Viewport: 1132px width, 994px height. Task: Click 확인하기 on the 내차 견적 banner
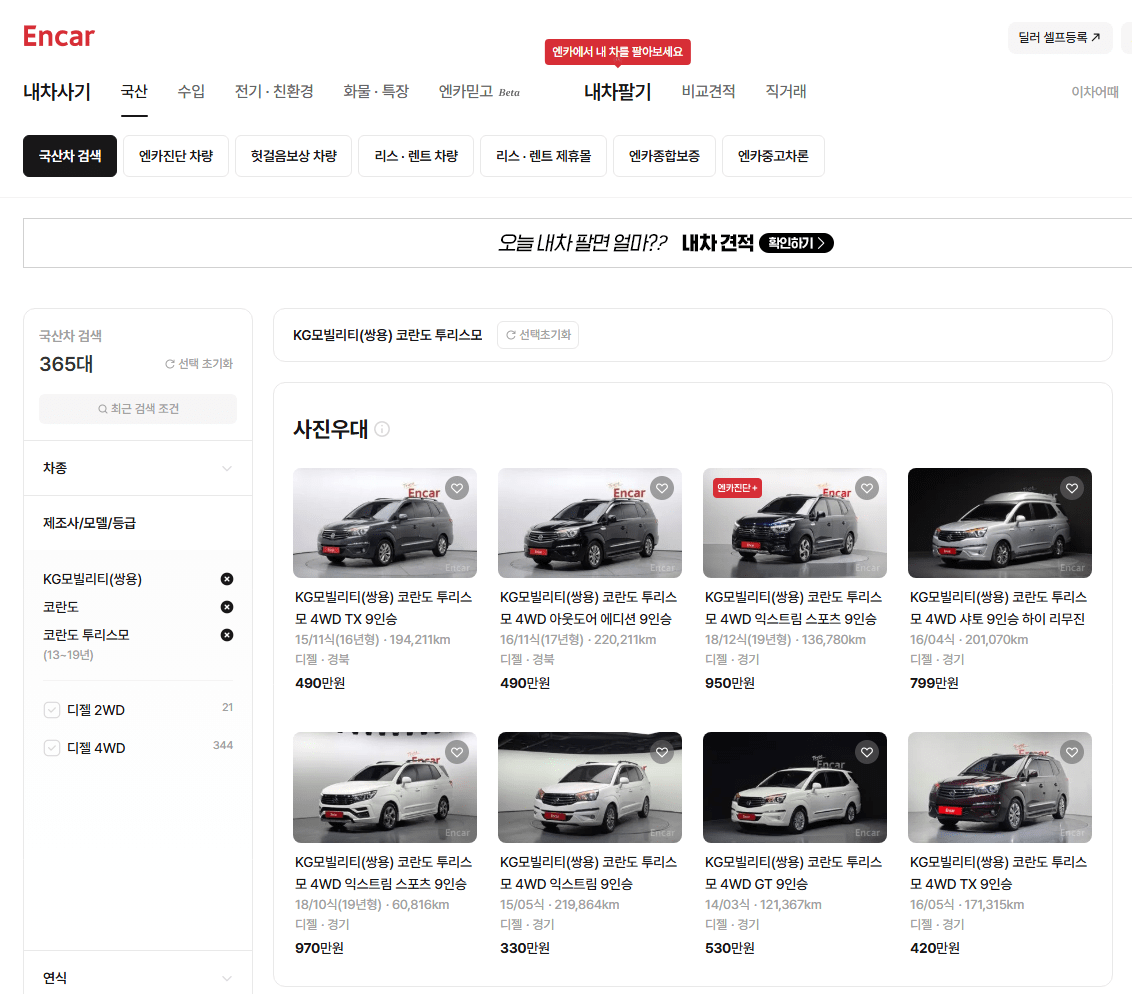796,243
